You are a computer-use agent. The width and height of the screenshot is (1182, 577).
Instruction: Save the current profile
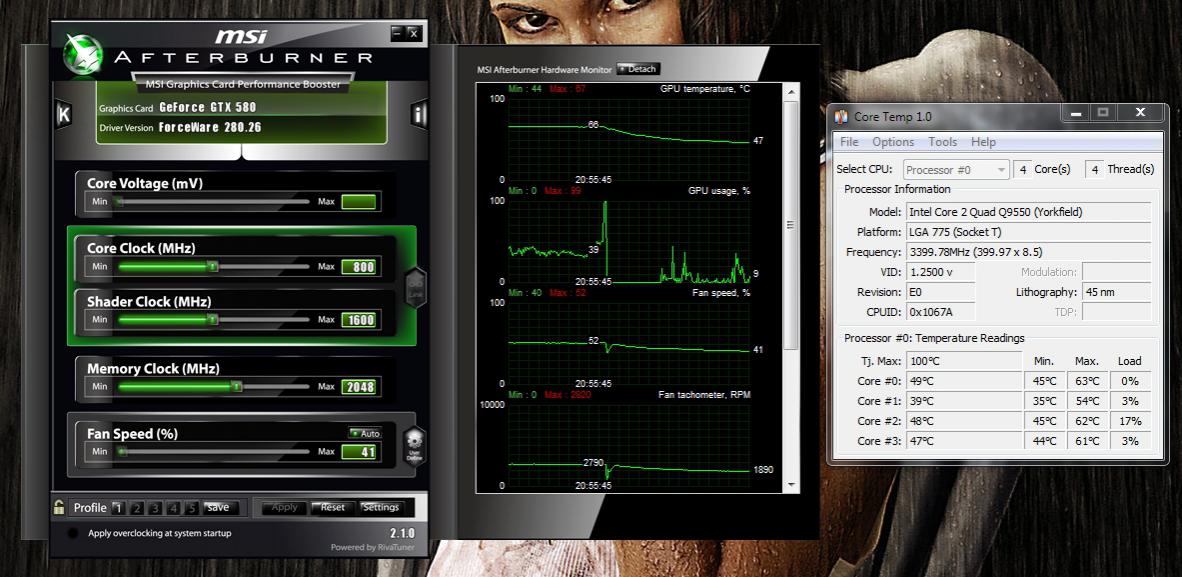pyautogui.click(x=218, y=508)
